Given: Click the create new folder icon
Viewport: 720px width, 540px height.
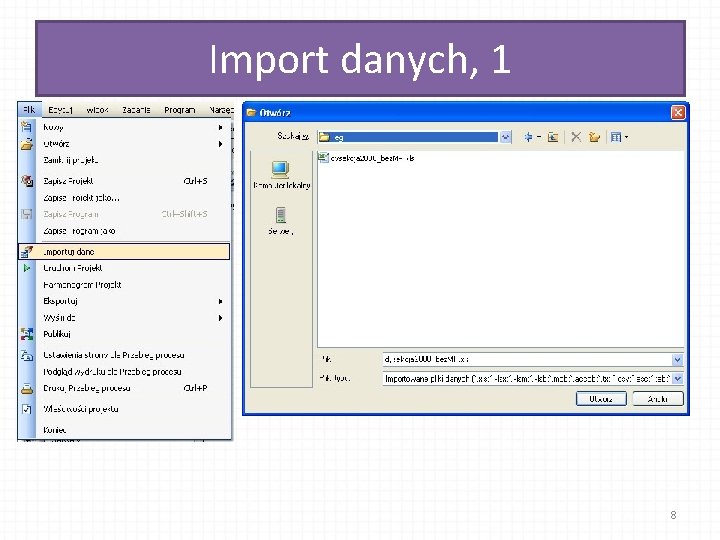Looking at the screenshot, I should (595, 137).
